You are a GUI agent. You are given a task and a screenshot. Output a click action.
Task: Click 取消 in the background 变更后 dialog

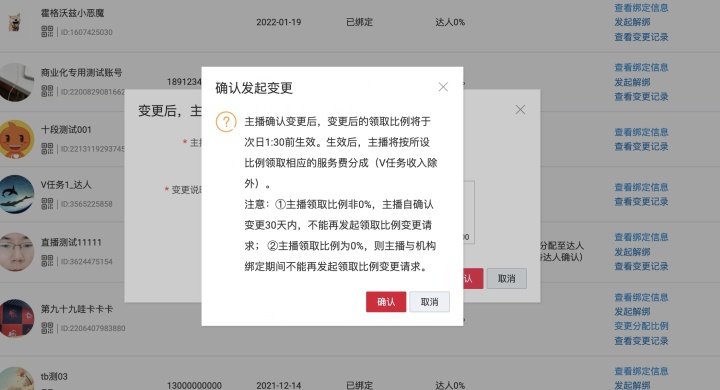pos(506,278)
